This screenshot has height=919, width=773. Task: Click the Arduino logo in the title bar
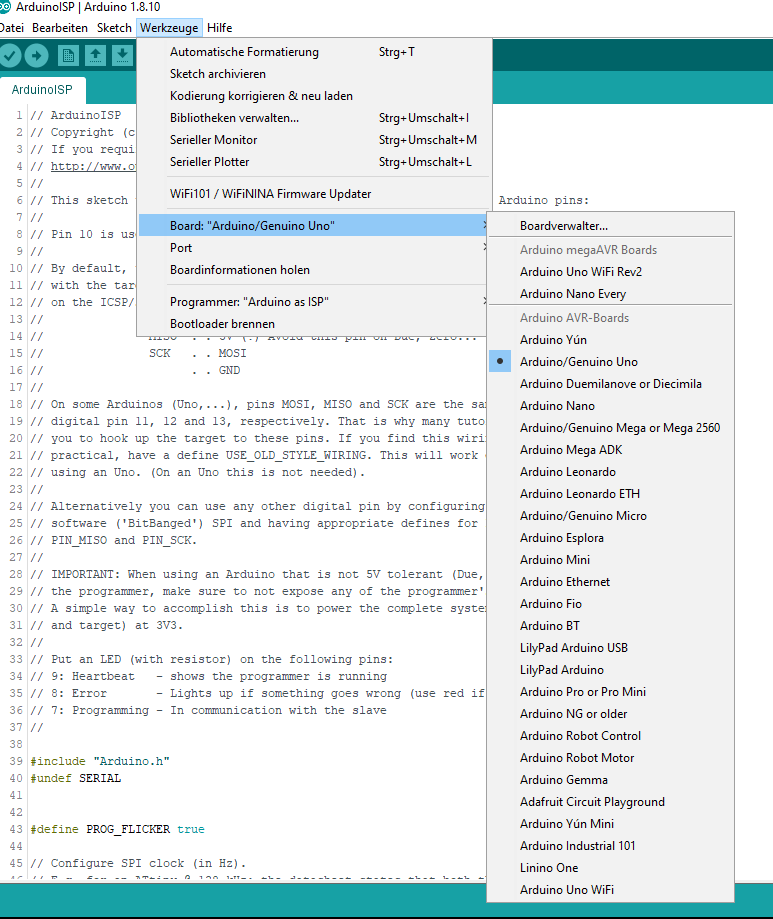5,7
